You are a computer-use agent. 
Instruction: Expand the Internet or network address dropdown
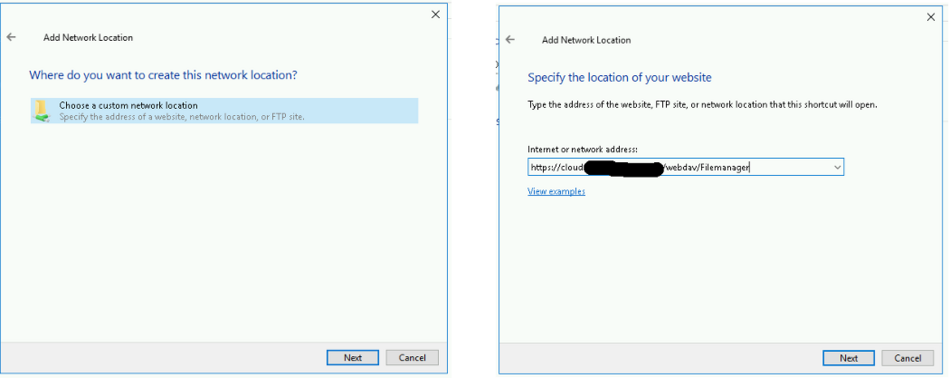(x=837, y=167)
